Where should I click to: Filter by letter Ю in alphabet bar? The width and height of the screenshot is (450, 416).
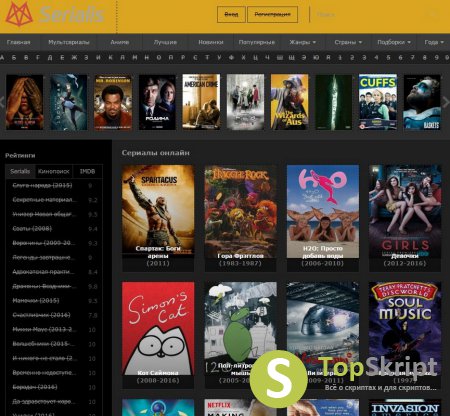click(x=316, y=58)
